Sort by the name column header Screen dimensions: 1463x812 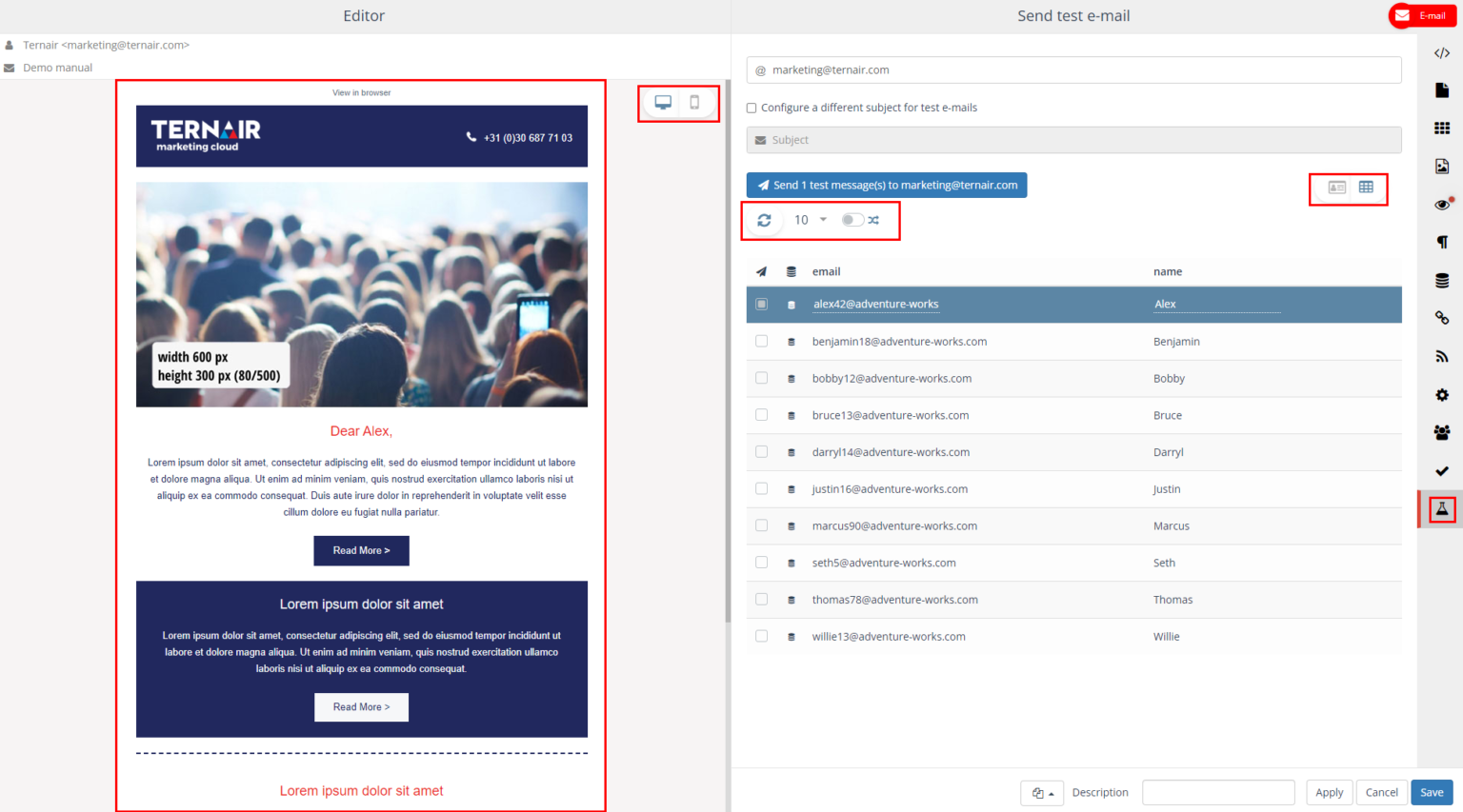point(1168,272)
